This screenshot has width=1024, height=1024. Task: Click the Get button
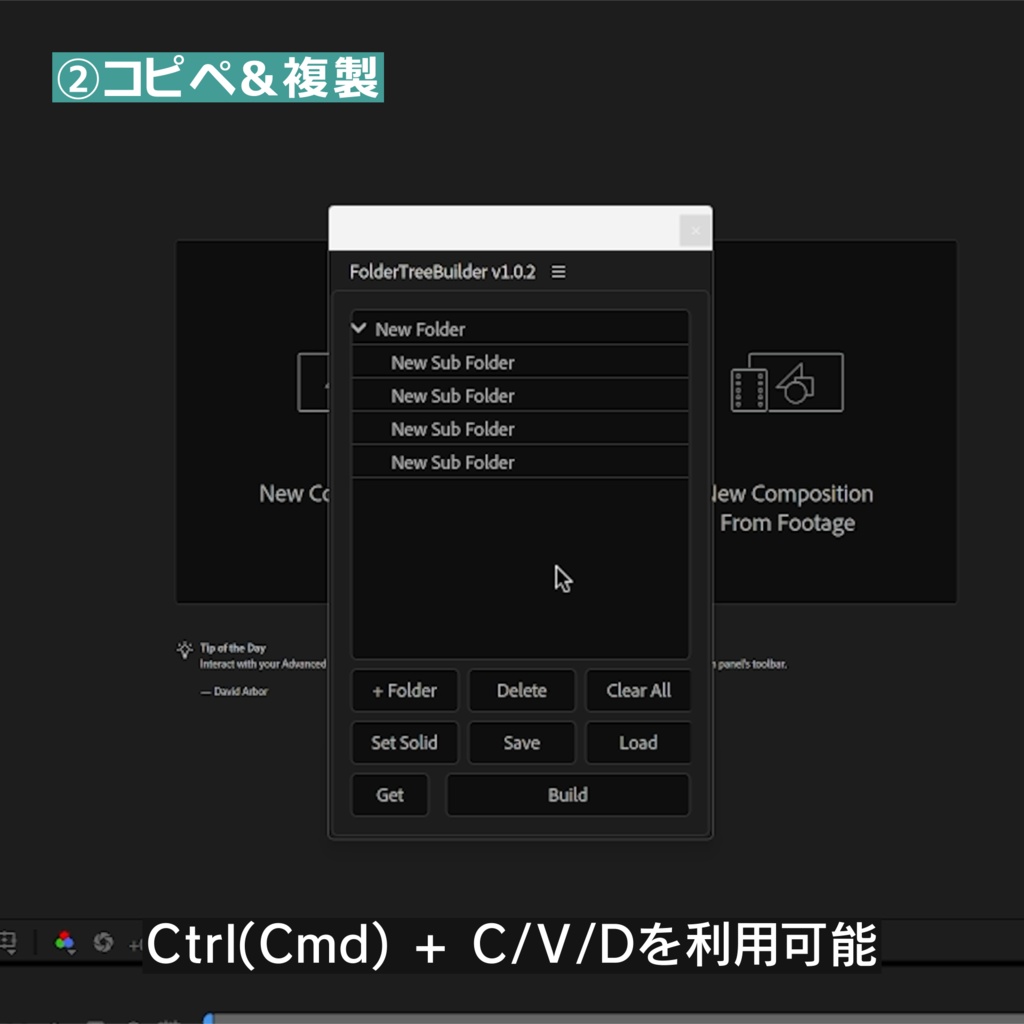(x=390, y=795)
